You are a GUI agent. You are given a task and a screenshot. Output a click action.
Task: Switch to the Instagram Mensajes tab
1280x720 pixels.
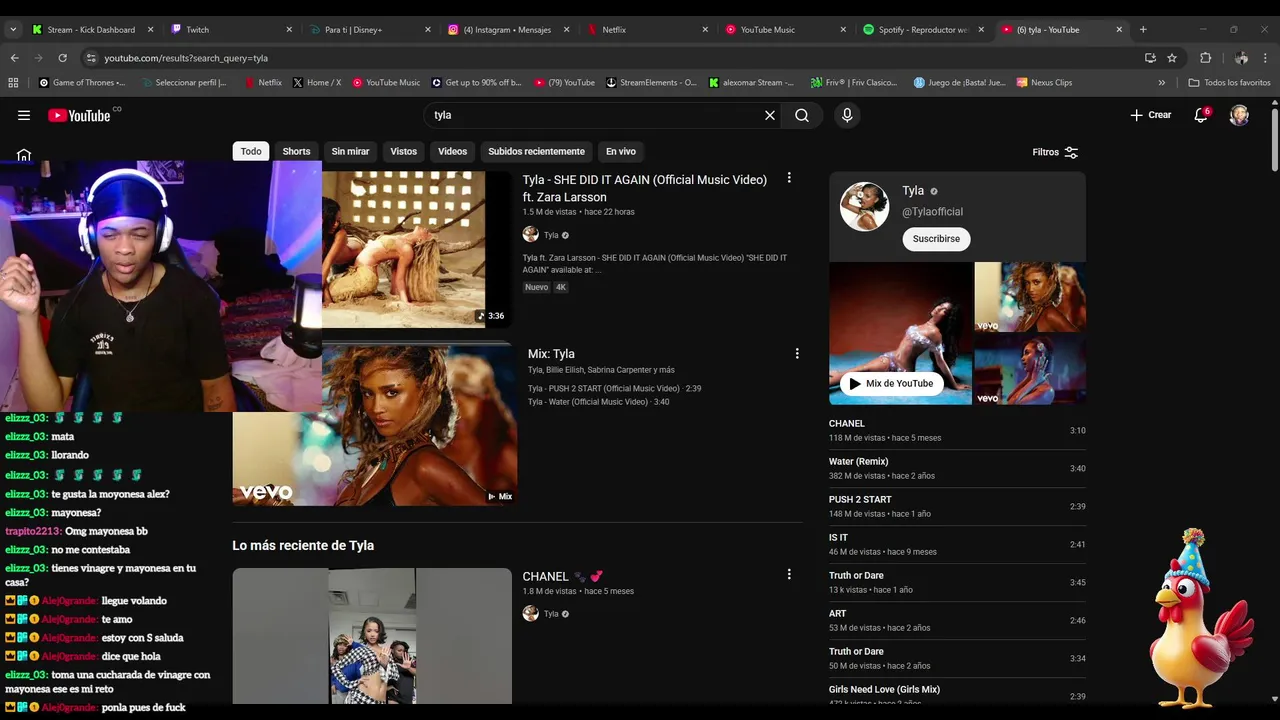click(x=508, y=30)
